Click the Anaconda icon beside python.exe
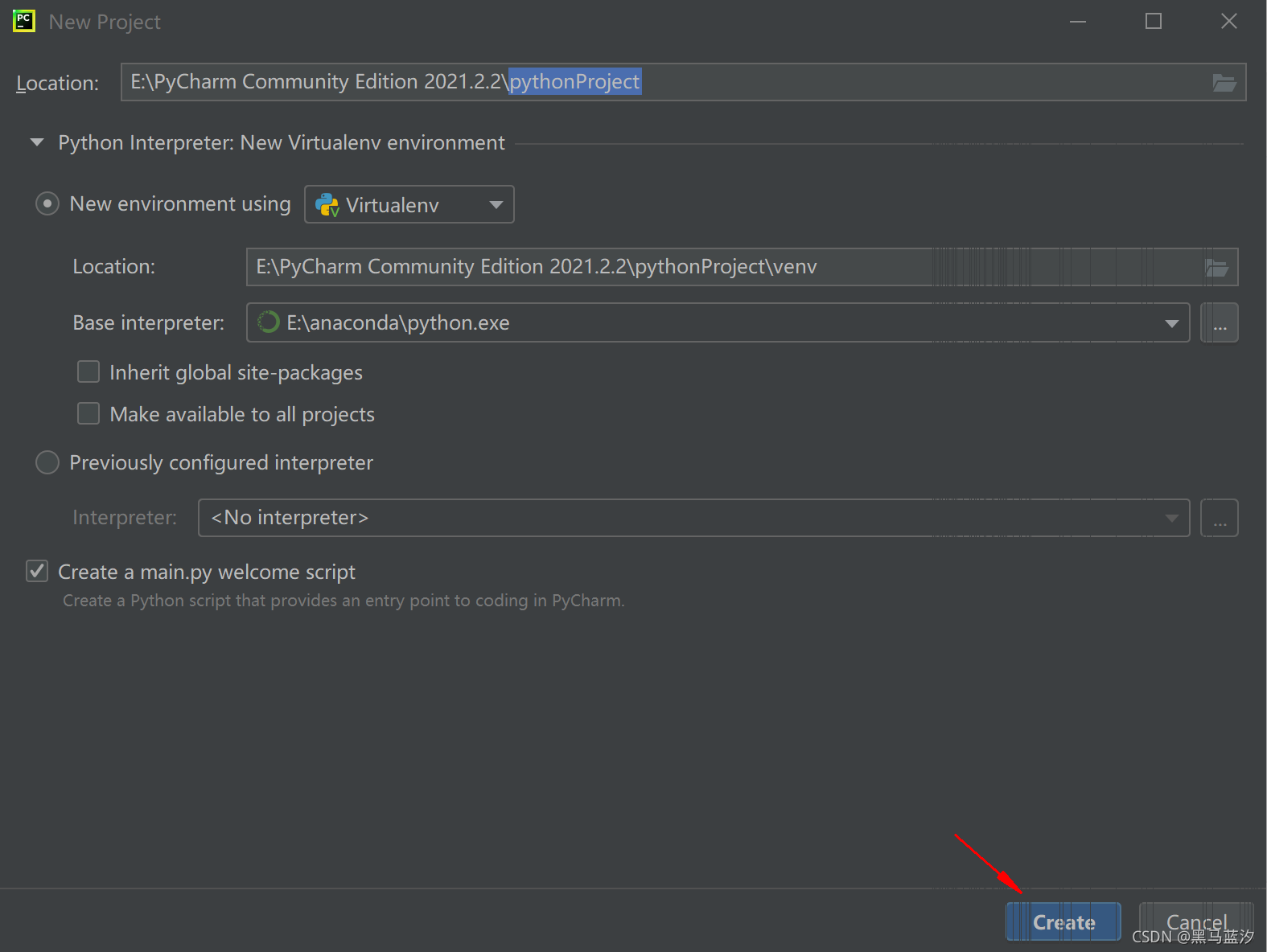Viewport: 1267px width, 952px height. 268,322
